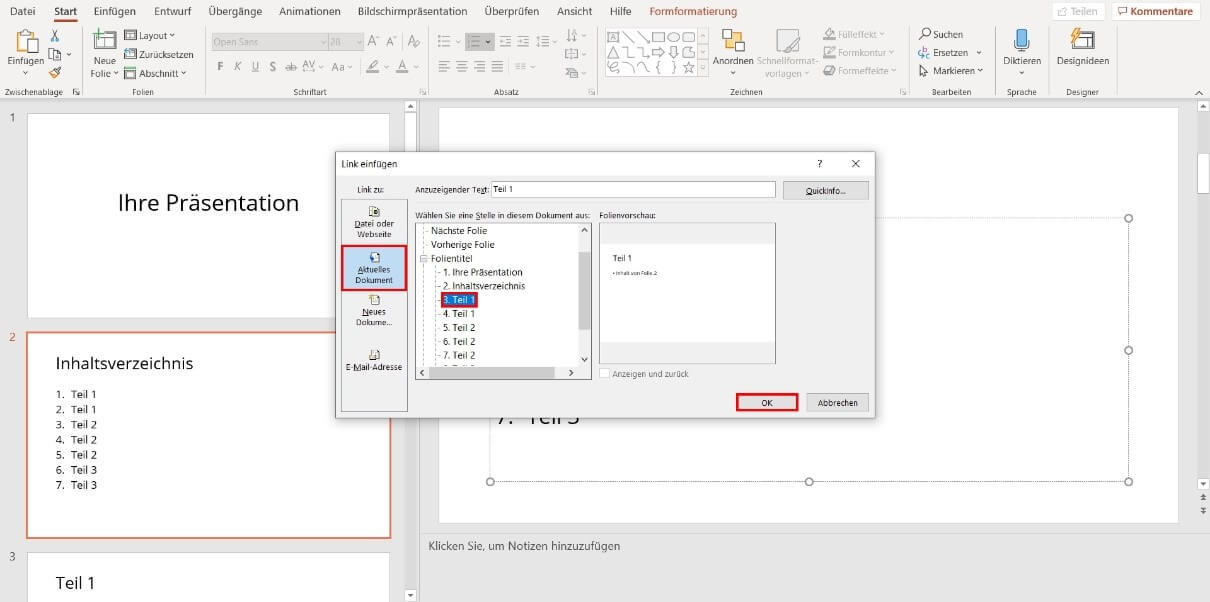Open the Kommentare pane
The height and width of the screenshot is (602, 1210).
(x=1155, y=11)
